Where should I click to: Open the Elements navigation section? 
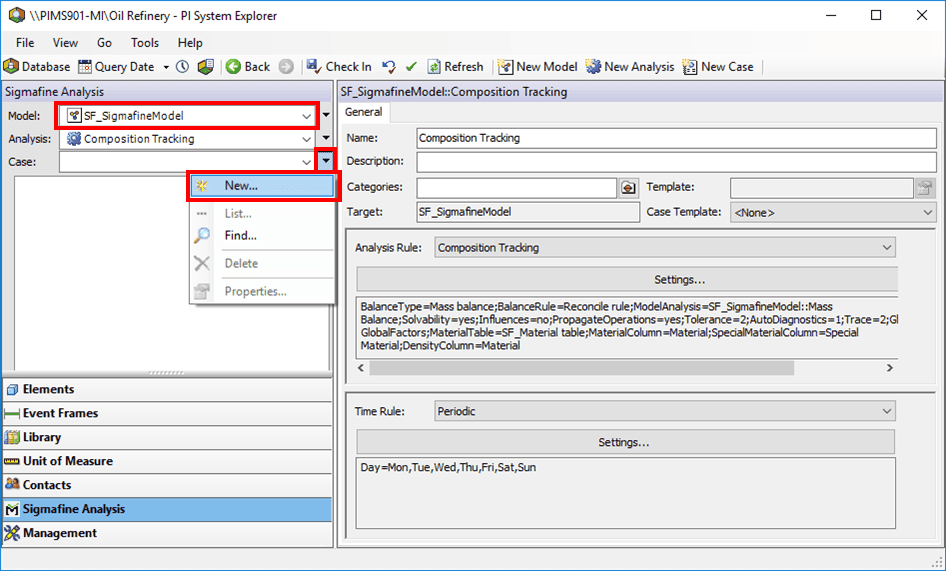pyautogui.click(x=167, y=389)
